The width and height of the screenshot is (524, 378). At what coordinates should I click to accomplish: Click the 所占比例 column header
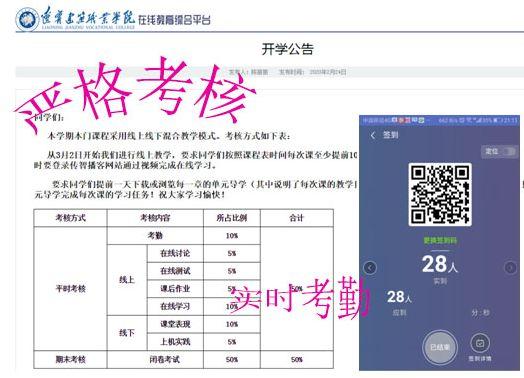[232, 218]
